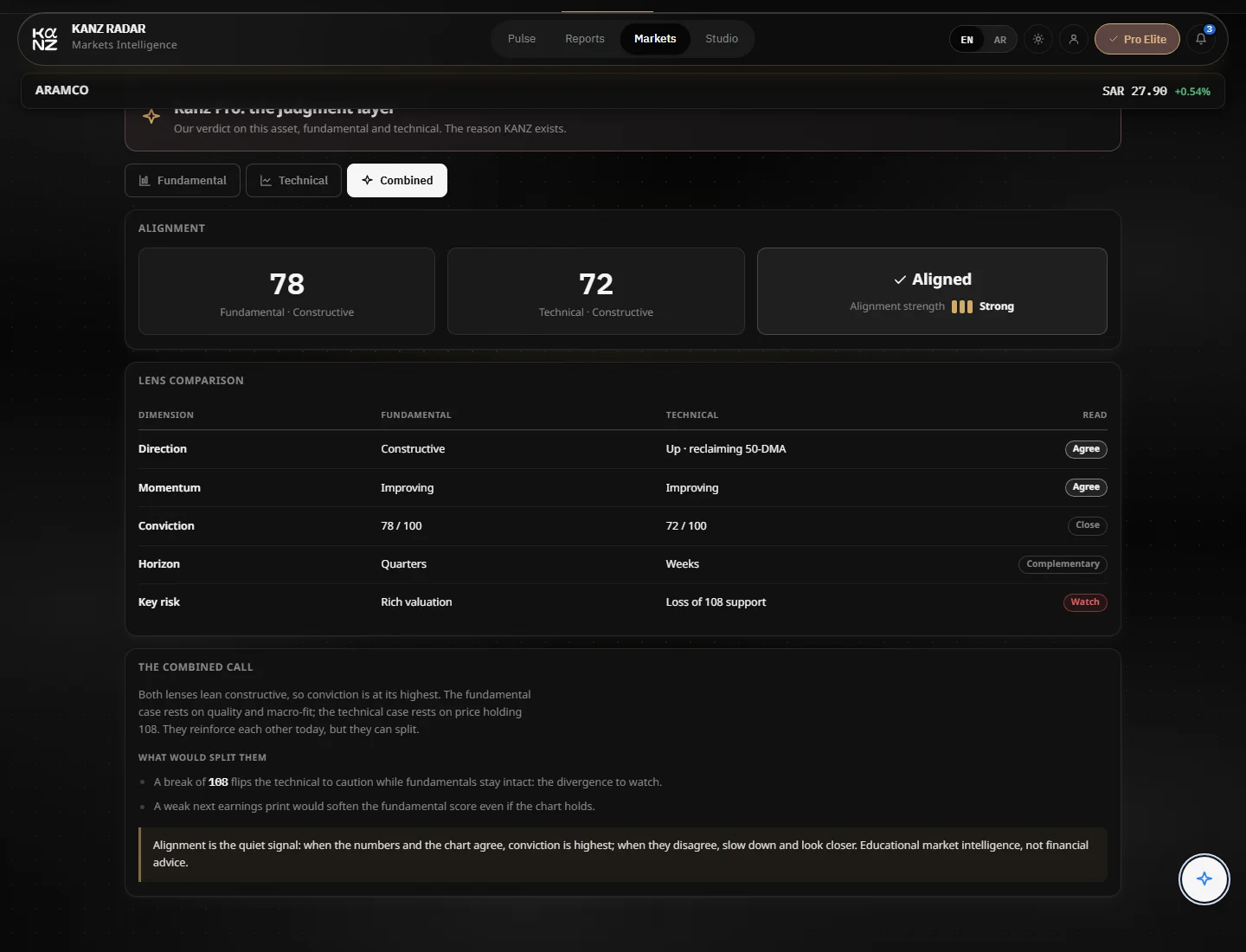Click the Direction dimension label
Image resolution: width=1246 pixels, height=952 pixels.
(163, 449)
